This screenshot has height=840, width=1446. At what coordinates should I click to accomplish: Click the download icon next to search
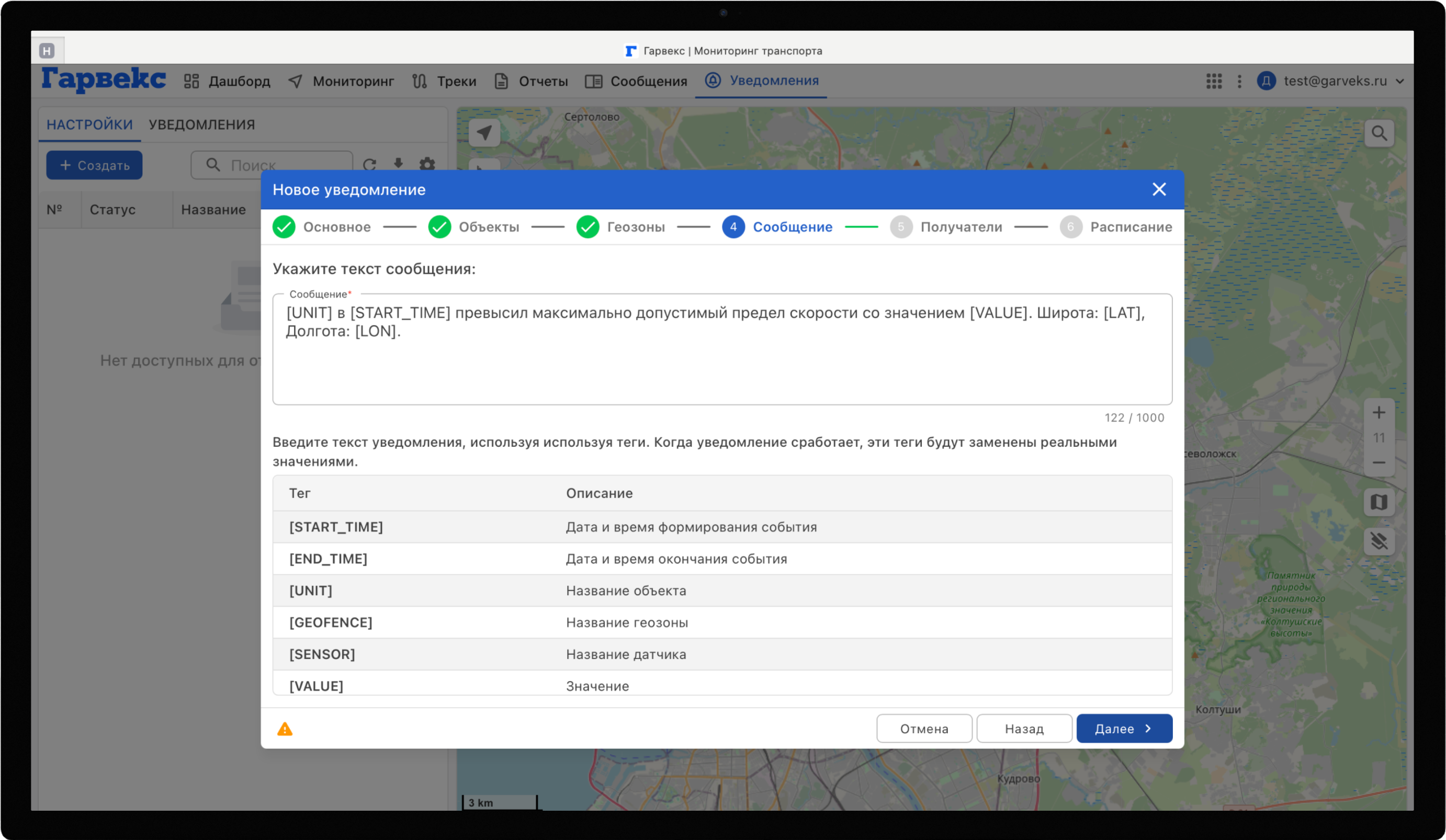point(398,165)
